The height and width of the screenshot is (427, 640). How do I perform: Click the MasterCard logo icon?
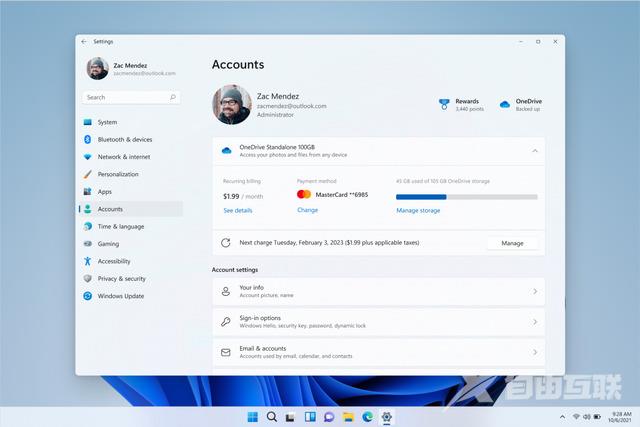(x=304, y=194)
